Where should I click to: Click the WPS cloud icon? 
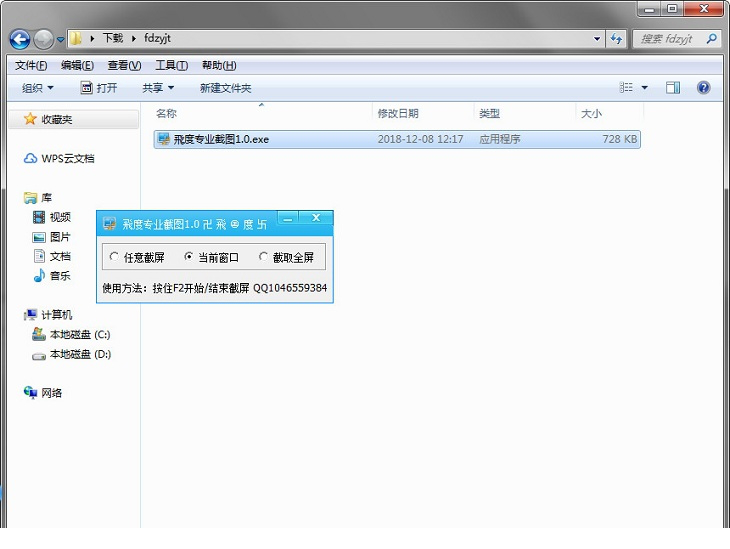tap(30, 159)
